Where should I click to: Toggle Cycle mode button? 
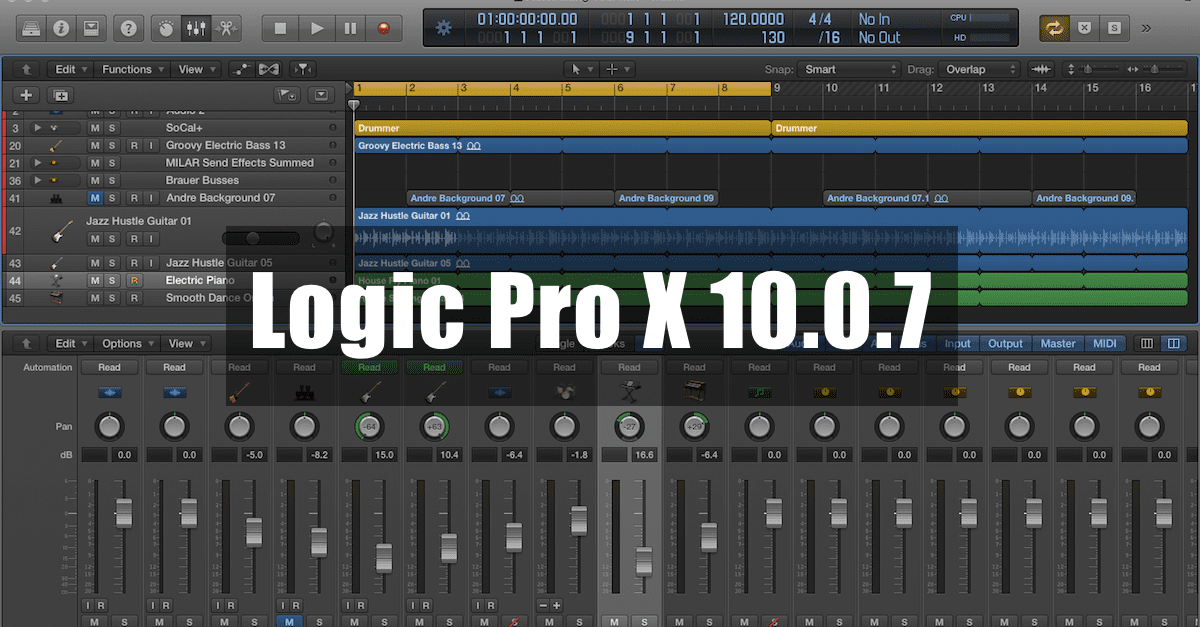pos(1054,28)
